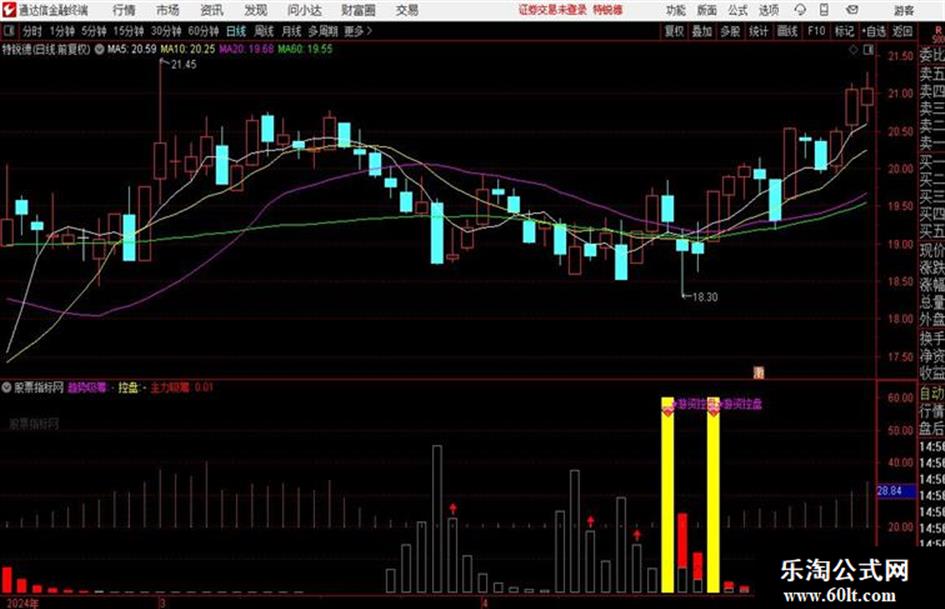Switch to the 多周期 tab
945x609 pixels.
click(x=323, y=31)
